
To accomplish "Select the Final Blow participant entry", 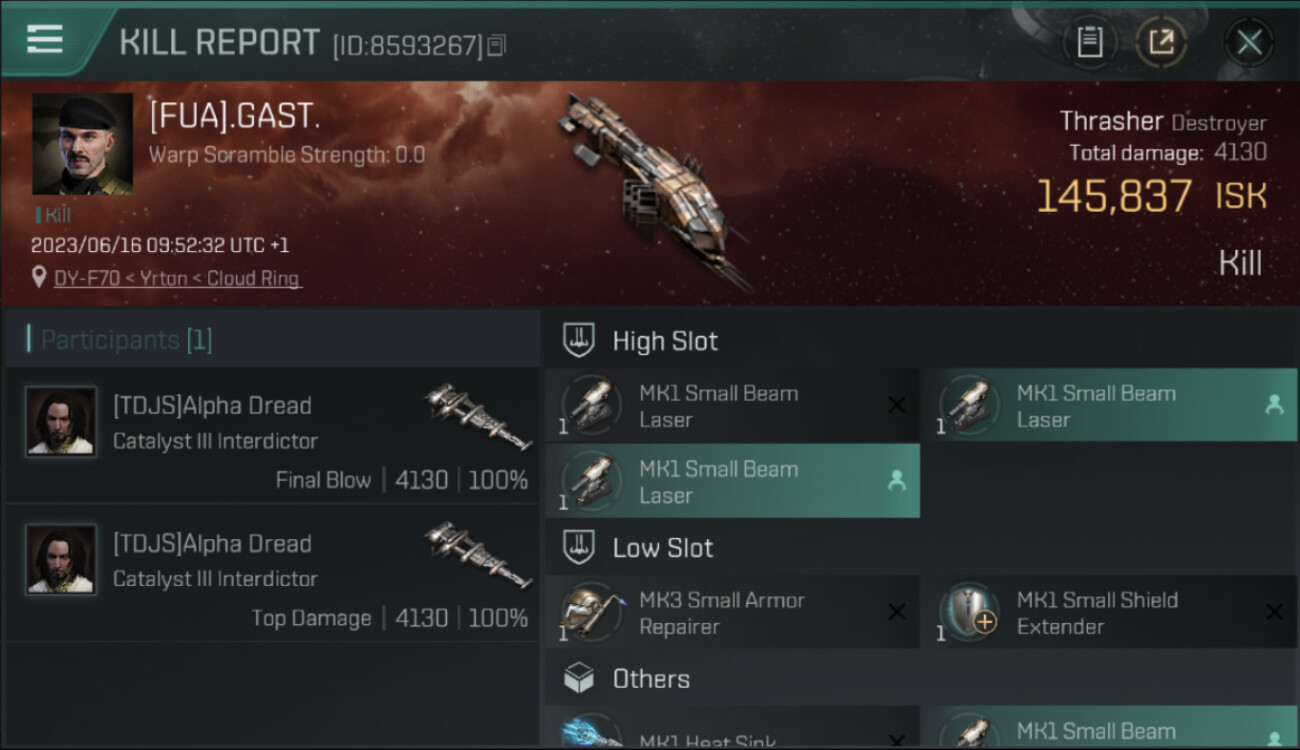I will click(x=272, y=435).
